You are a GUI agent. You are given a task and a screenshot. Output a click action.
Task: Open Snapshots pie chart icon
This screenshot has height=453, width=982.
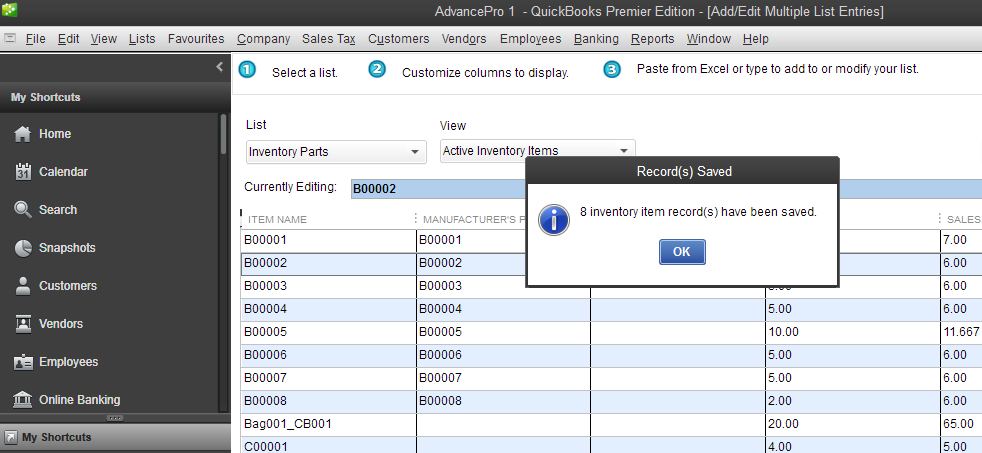(23, 248)
